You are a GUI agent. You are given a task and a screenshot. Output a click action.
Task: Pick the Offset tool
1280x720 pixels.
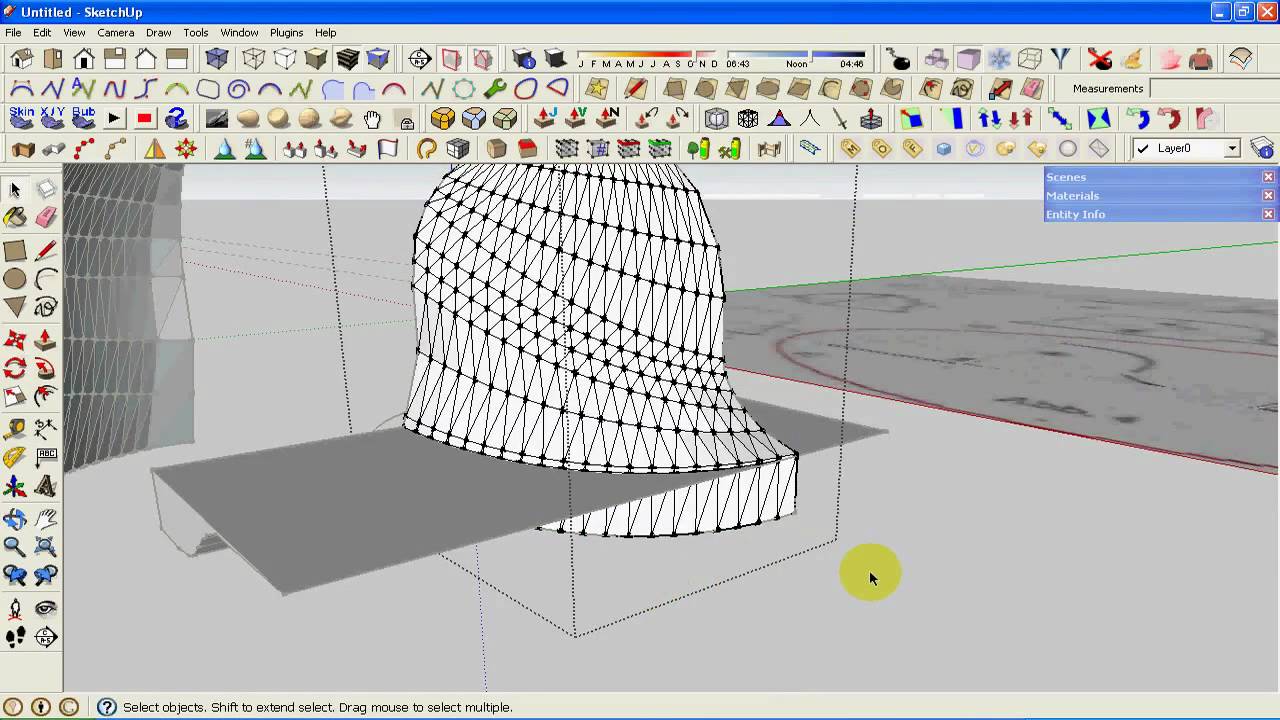tap(46, 397)
